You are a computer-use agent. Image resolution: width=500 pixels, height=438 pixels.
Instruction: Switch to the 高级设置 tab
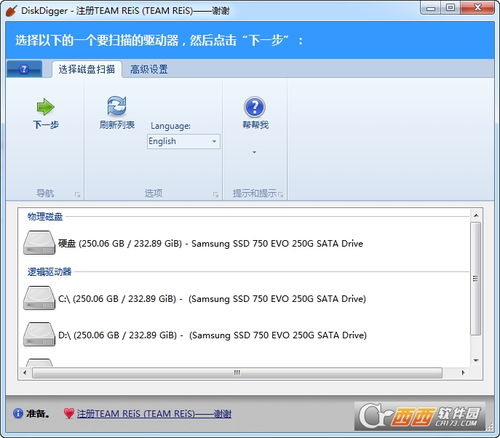[149, 69]
